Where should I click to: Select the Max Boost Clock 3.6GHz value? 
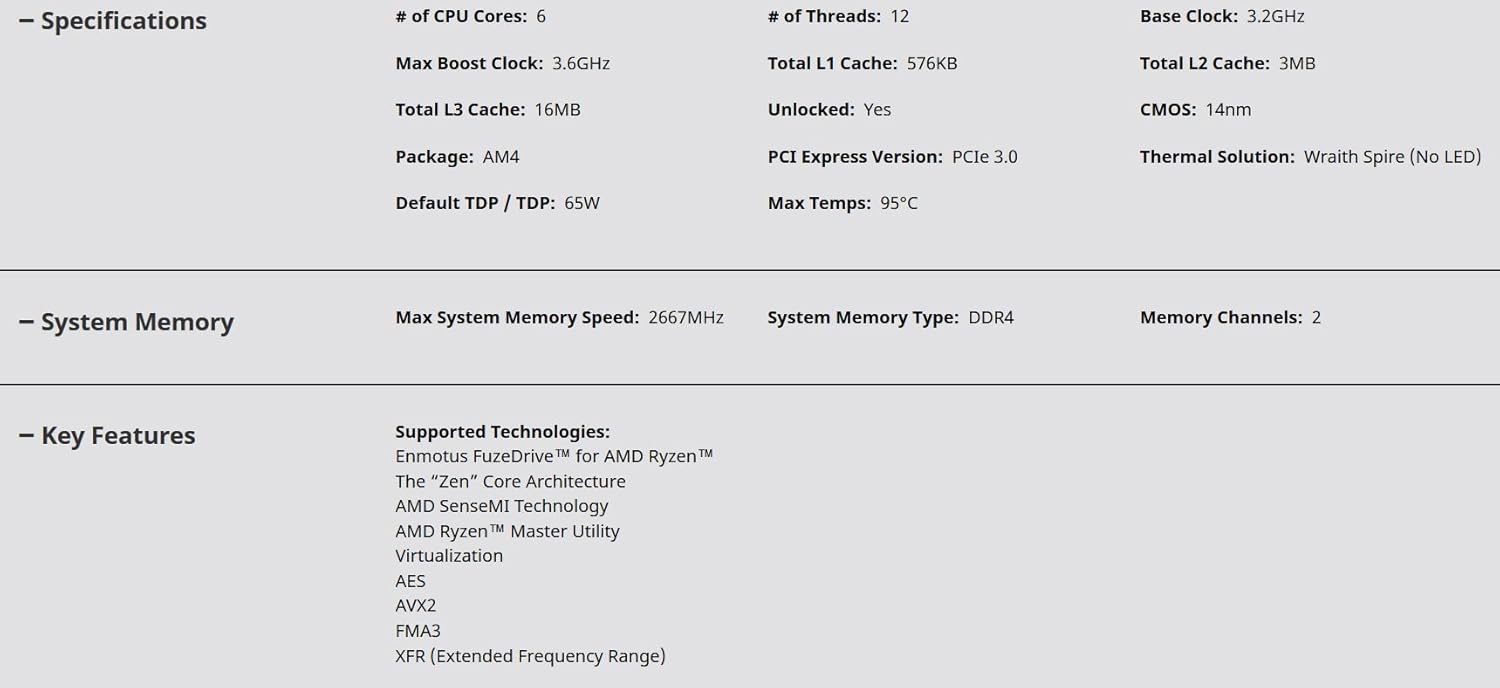[581, 63]
